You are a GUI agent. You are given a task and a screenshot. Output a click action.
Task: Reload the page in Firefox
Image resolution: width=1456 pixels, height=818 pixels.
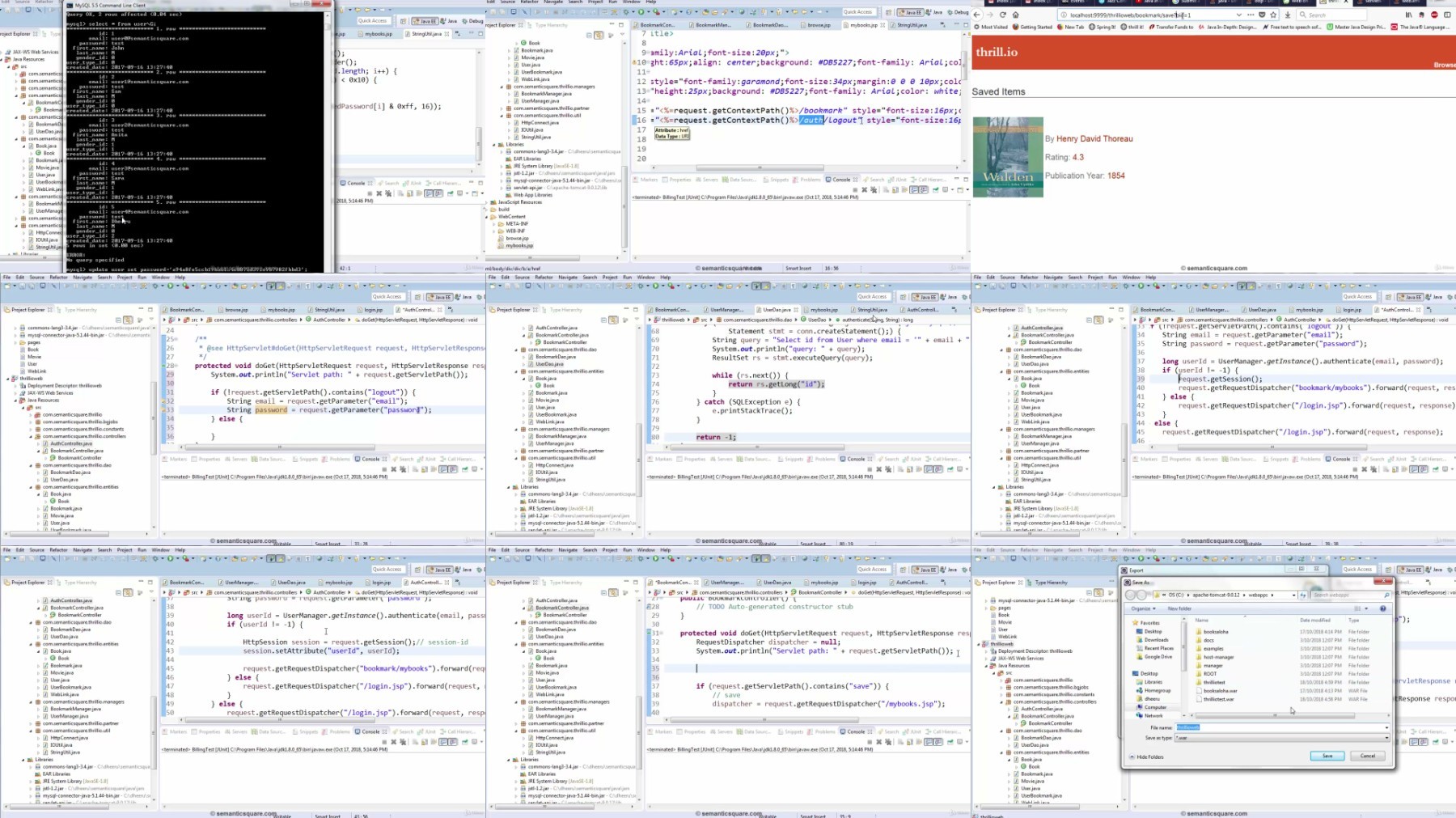point(1003,15)
